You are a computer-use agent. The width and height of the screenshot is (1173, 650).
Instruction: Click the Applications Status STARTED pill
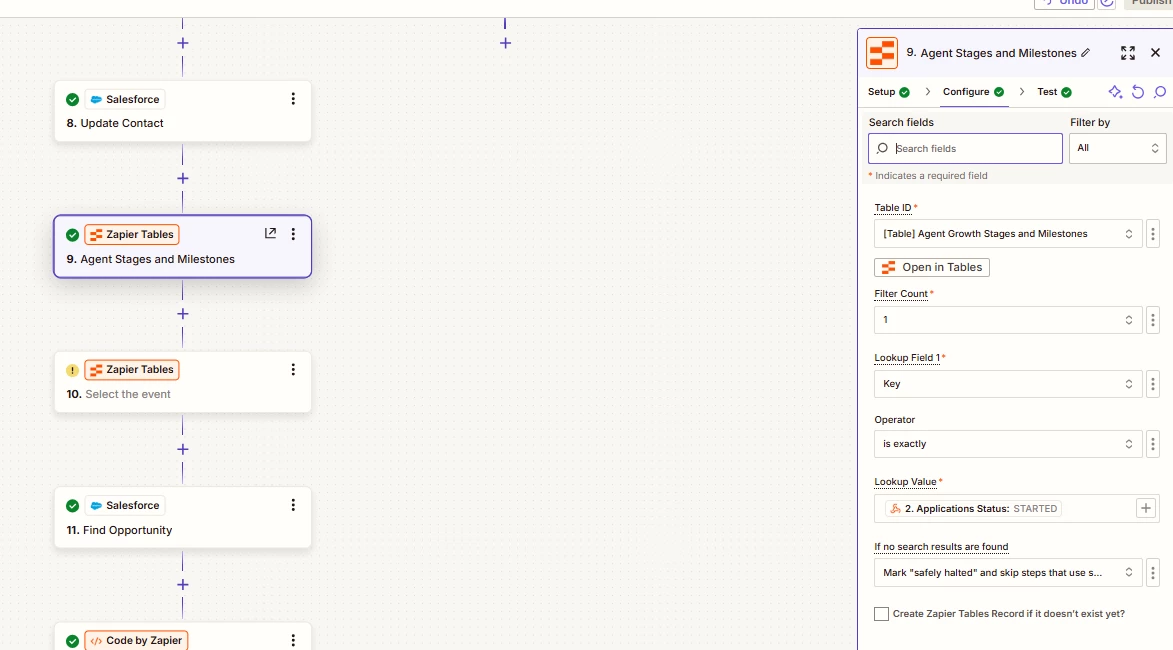(973, 509)
